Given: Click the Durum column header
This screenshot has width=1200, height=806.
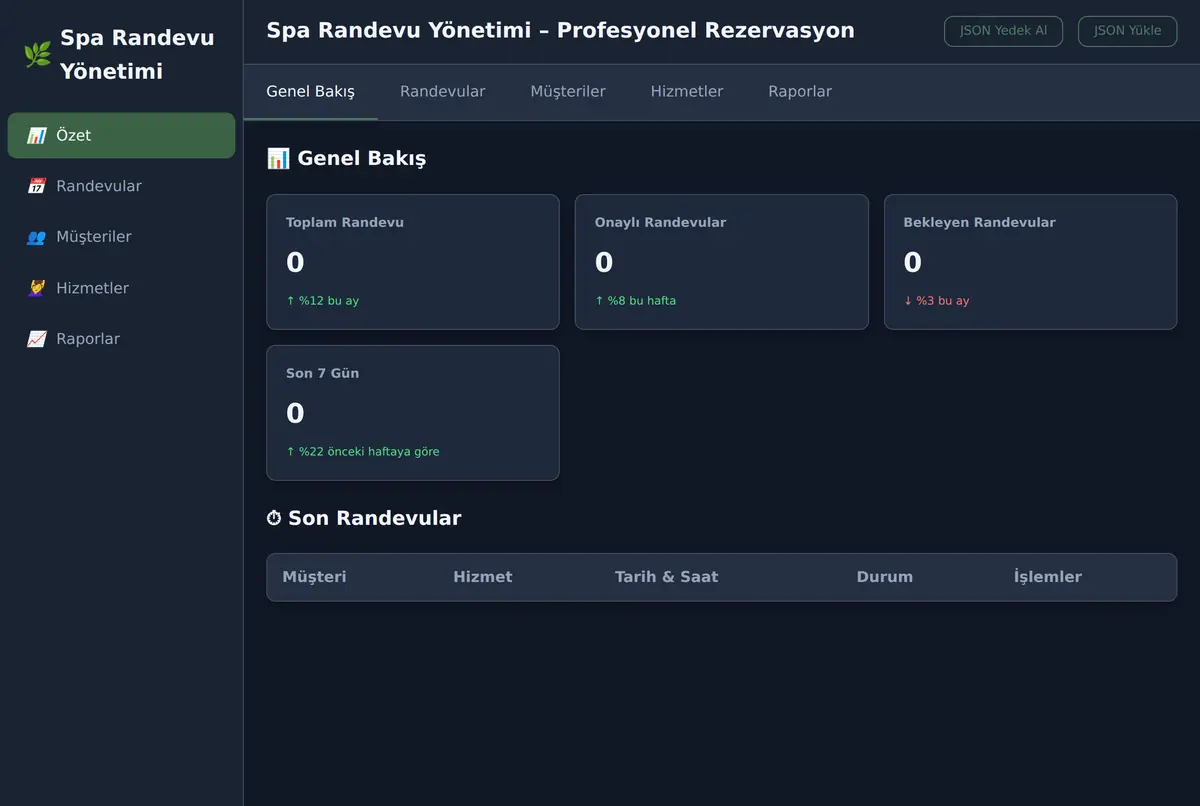Looking at the screenshot, I should click(x=884, y=577).
